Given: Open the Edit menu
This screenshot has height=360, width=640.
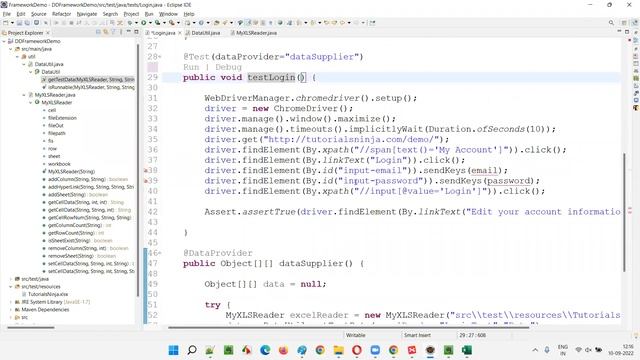Looking at the screenshot, I should pos(21,14).
